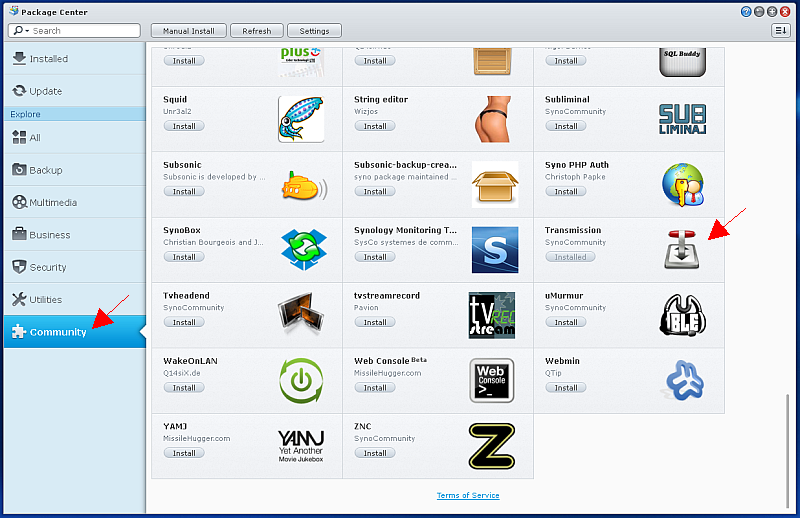
Task: Click the help icon in title bar
Action: click(x=746, y=12)
